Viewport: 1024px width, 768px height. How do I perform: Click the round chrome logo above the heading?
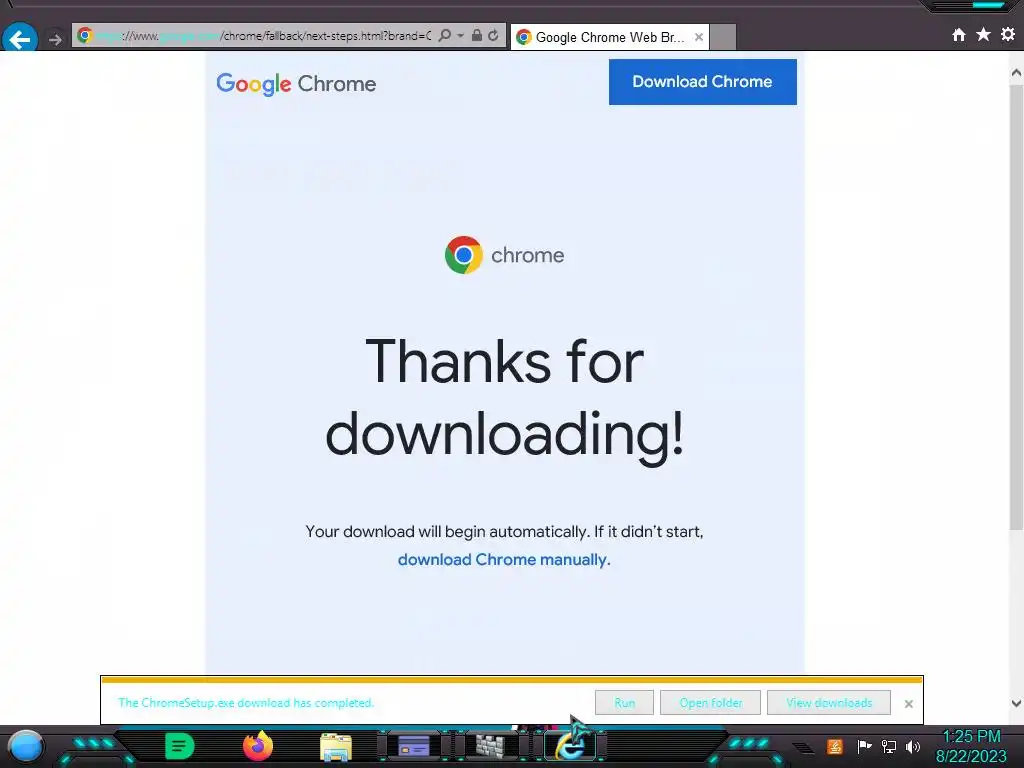coord(464,255)
